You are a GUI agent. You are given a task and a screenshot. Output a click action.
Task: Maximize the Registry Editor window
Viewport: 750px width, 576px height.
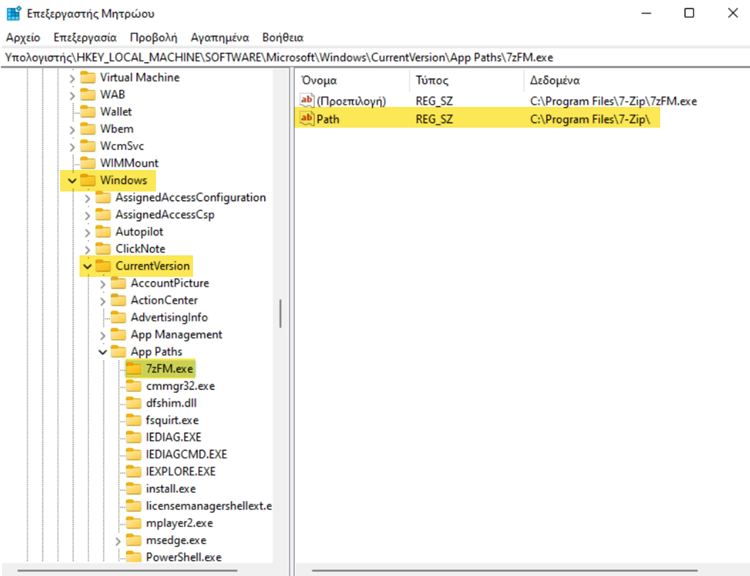pos(689,13)
